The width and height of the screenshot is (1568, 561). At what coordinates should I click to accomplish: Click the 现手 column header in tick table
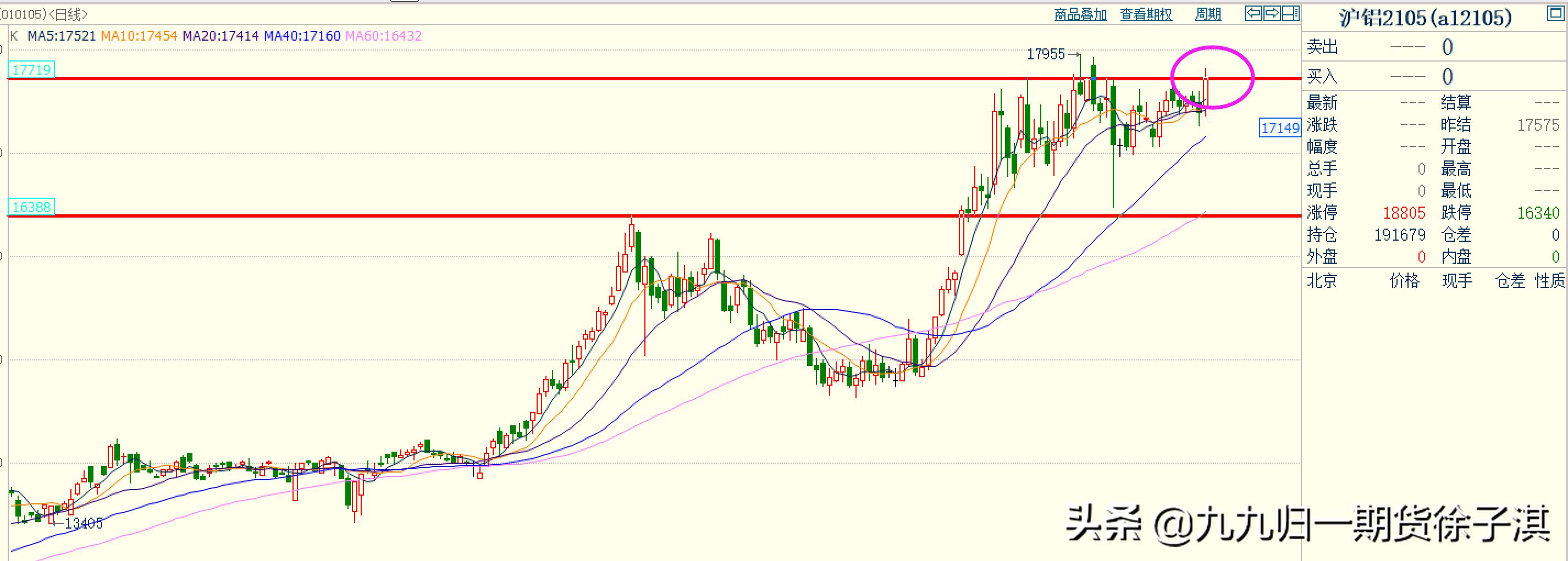tap(1457, 280)
